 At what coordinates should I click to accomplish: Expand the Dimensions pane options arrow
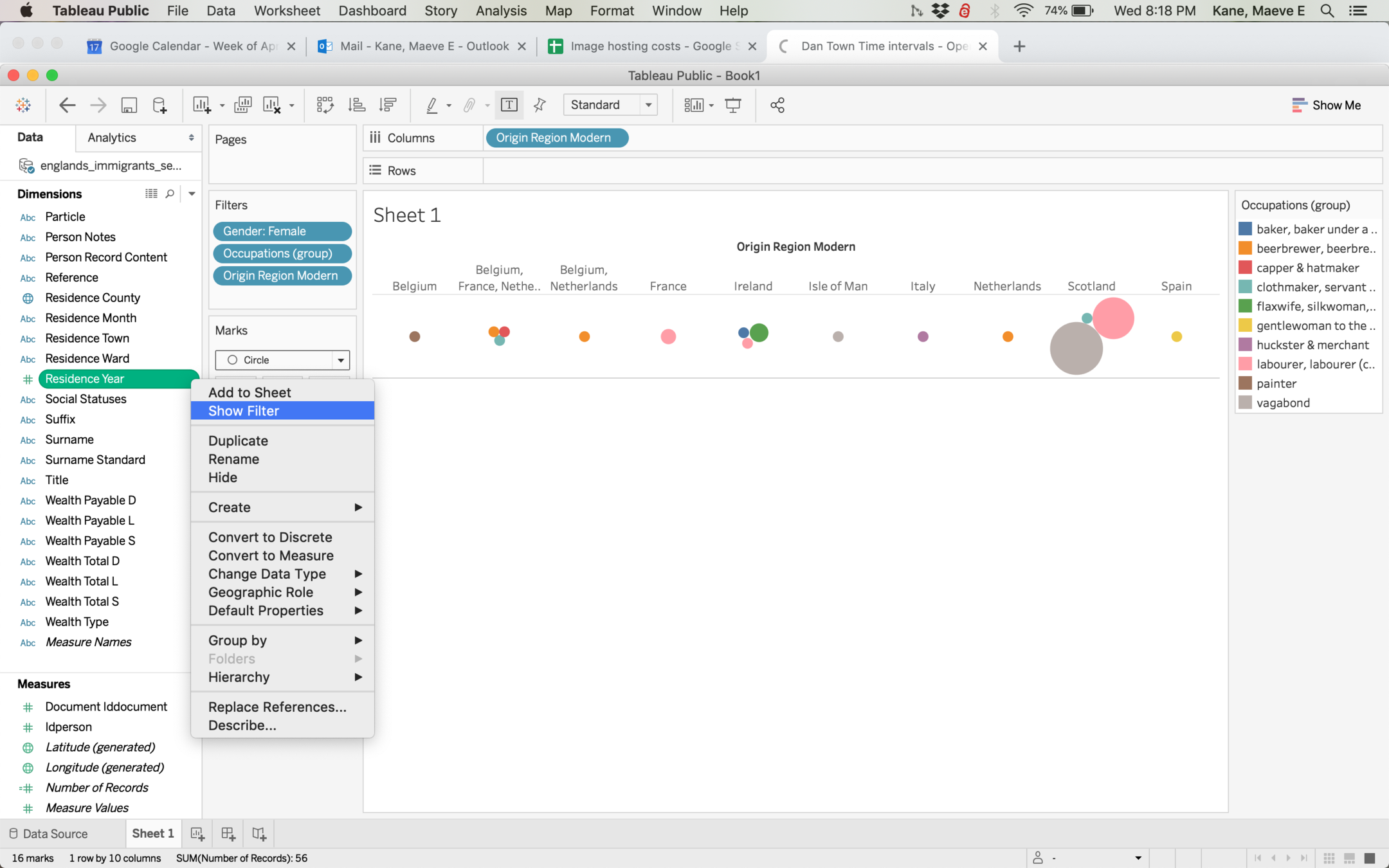click(x=192, y=194)
